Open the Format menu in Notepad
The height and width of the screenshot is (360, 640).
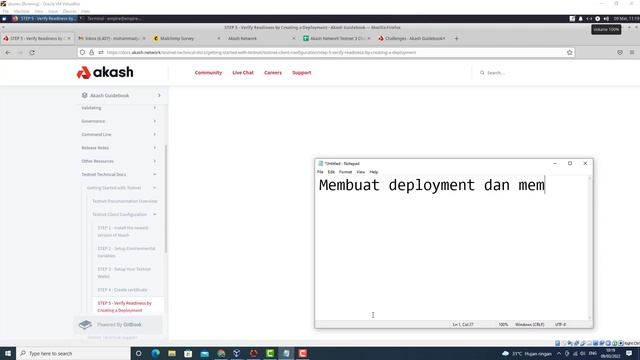[x=345, y=172]
